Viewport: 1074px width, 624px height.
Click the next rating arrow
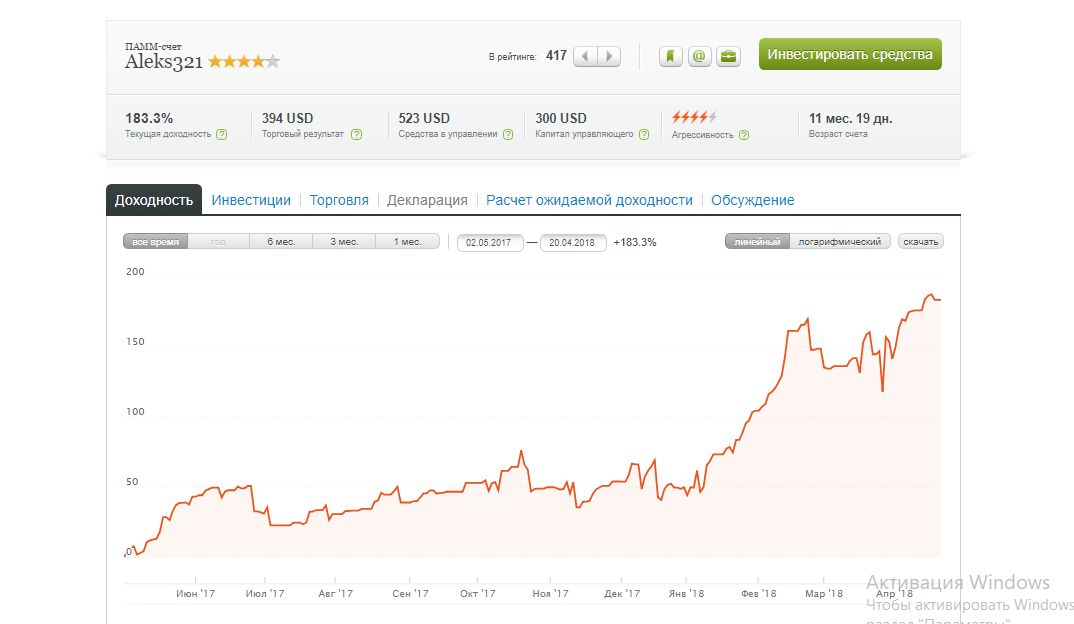point(609,55)
